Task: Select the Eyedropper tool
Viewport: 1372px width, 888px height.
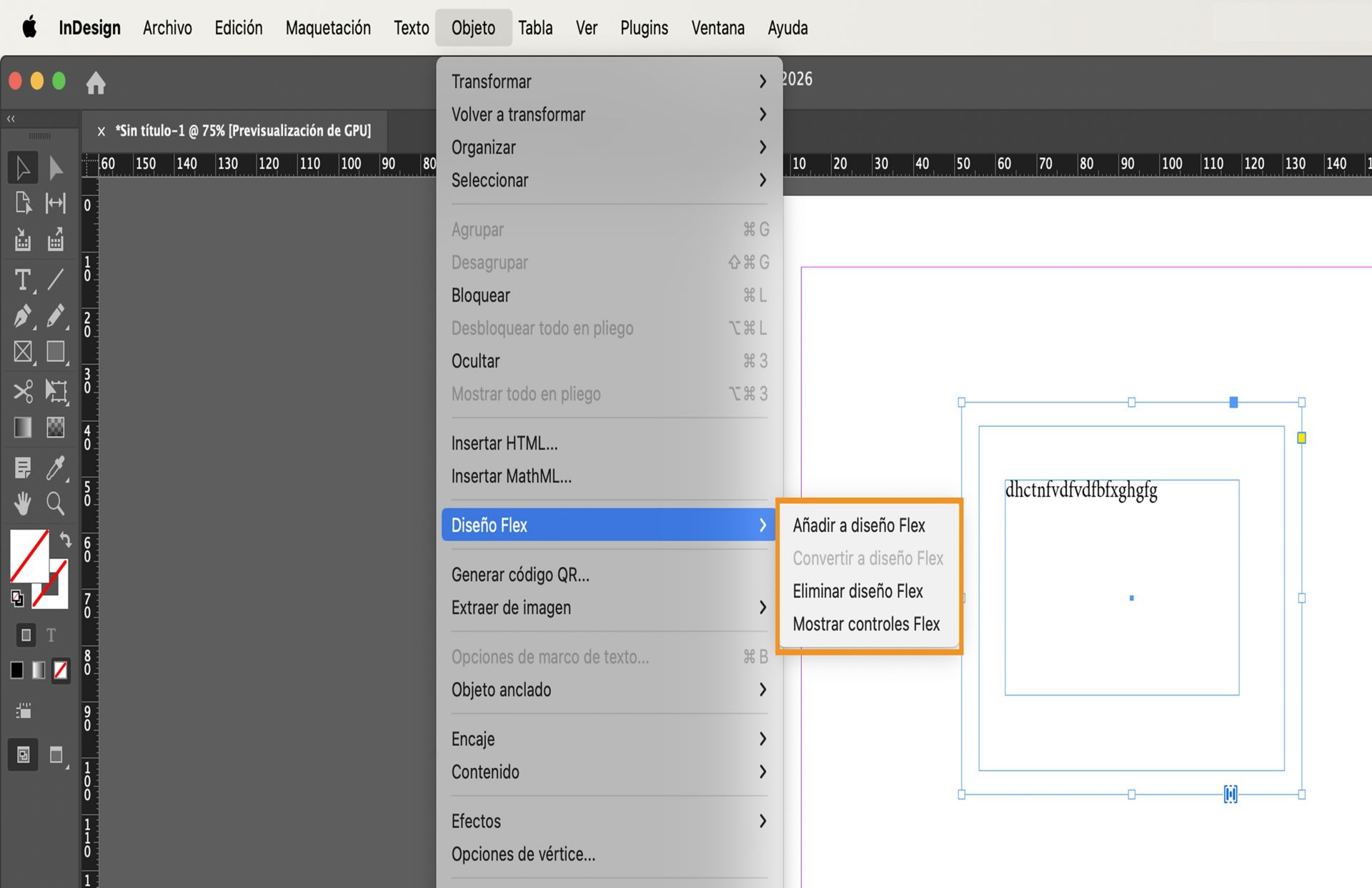Action: [x=56, y=468]
